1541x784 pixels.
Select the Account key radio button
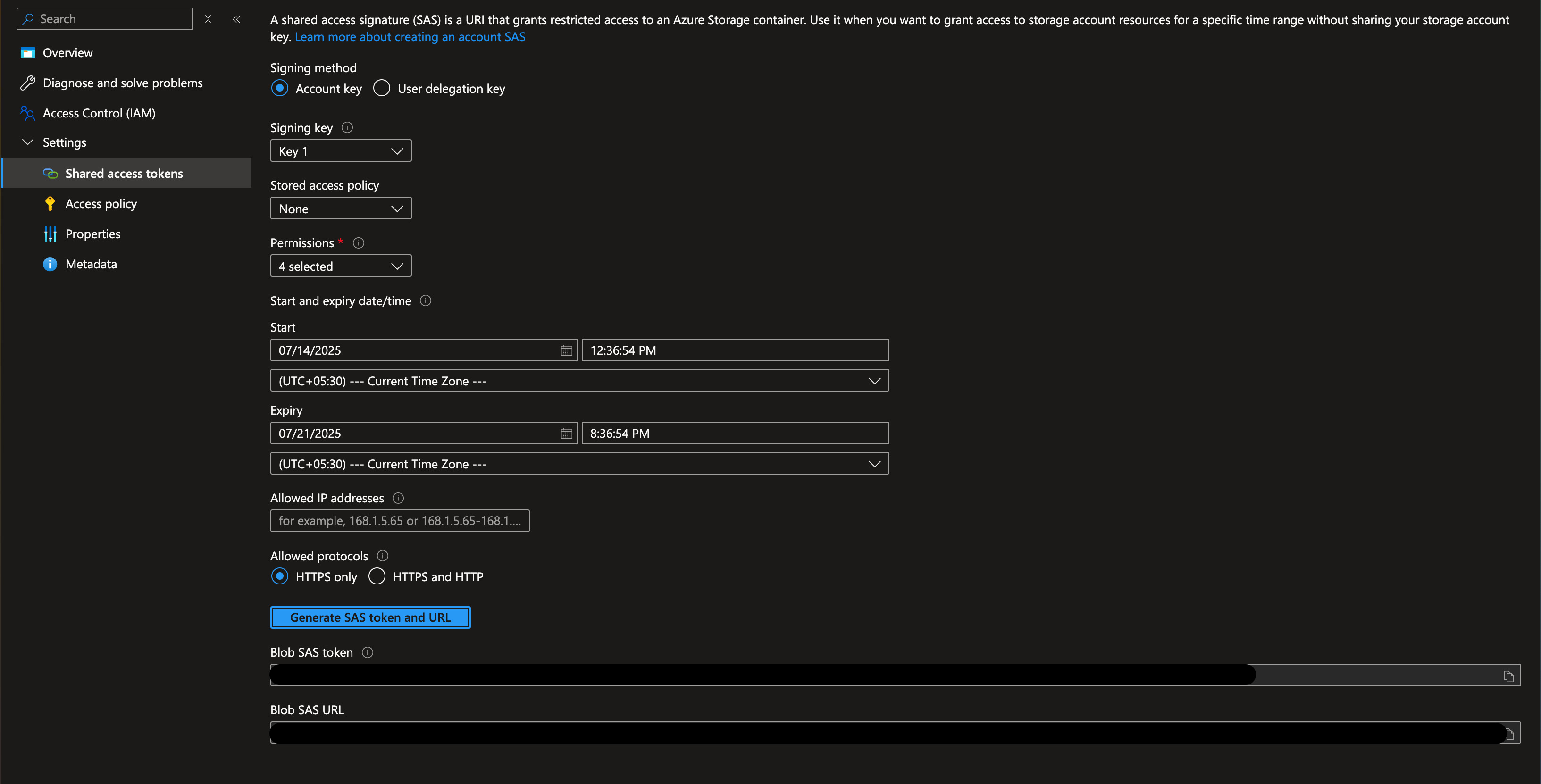[x=280, y=89]
